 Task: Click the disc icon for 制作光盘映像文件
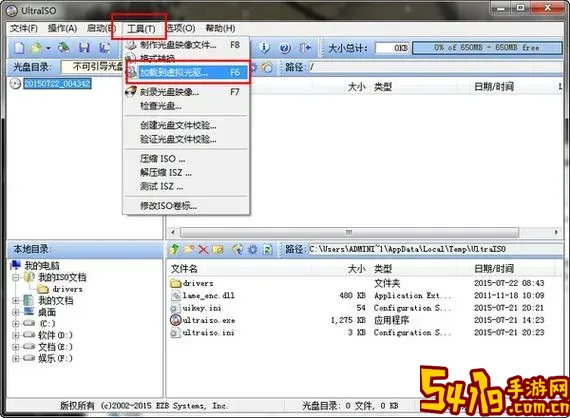pyautogui.click(x=131, y=45)
